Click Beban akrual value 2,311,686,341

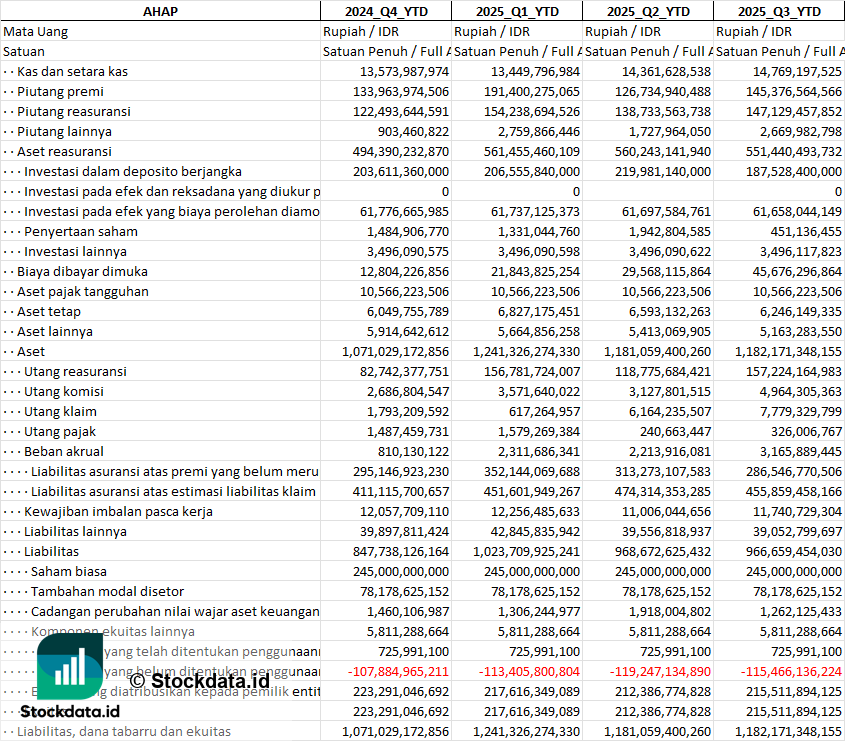click(x=539, y=452)
